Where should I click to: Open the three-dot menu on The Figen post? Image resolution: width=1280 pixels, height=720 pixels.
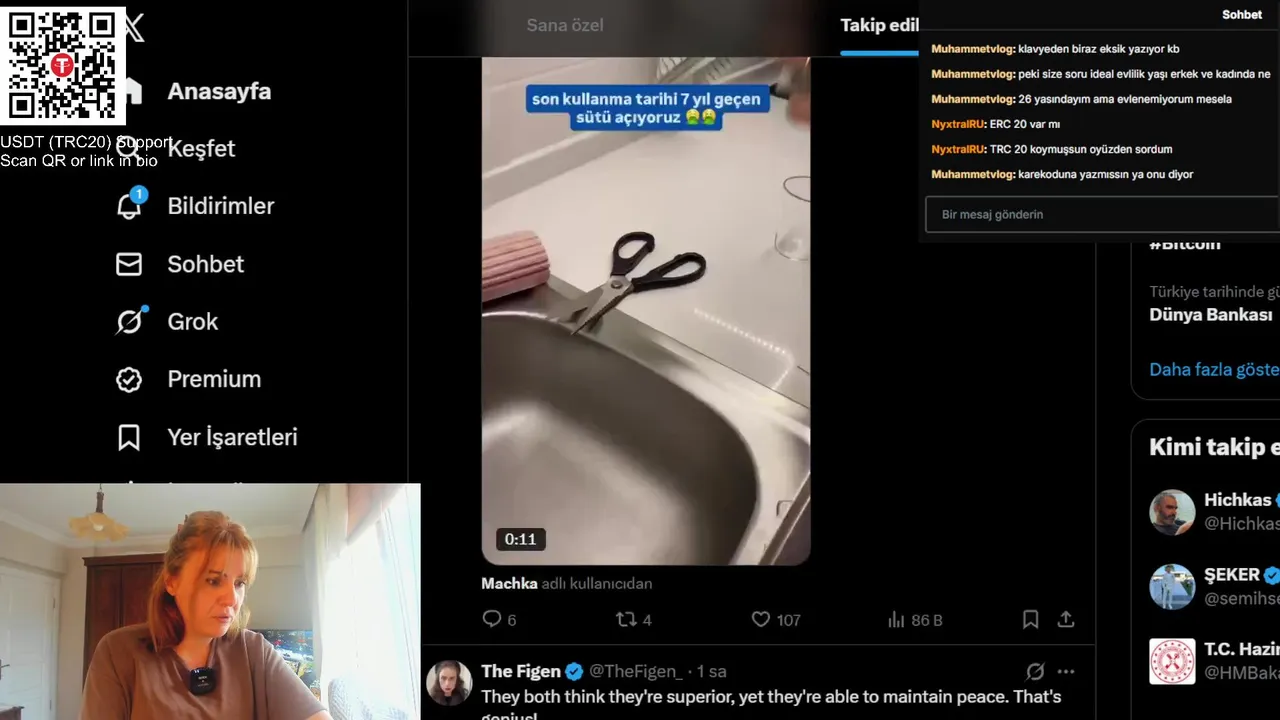coord(1067,671)
